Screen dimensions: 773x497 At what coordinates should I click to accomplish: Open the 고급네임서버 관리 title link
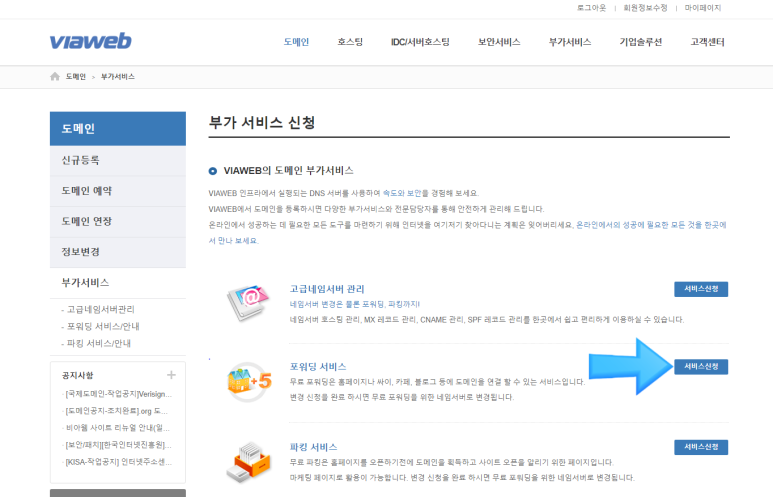tap(327, 289)
